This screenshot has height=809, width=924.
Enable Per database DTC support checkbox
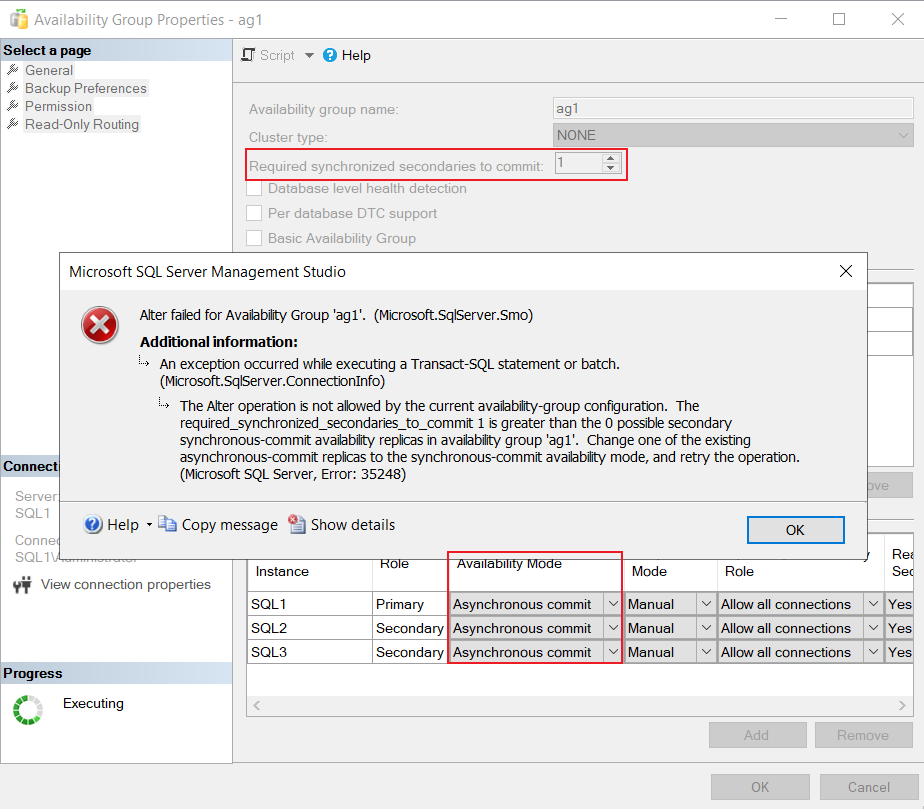coord(254,213)
